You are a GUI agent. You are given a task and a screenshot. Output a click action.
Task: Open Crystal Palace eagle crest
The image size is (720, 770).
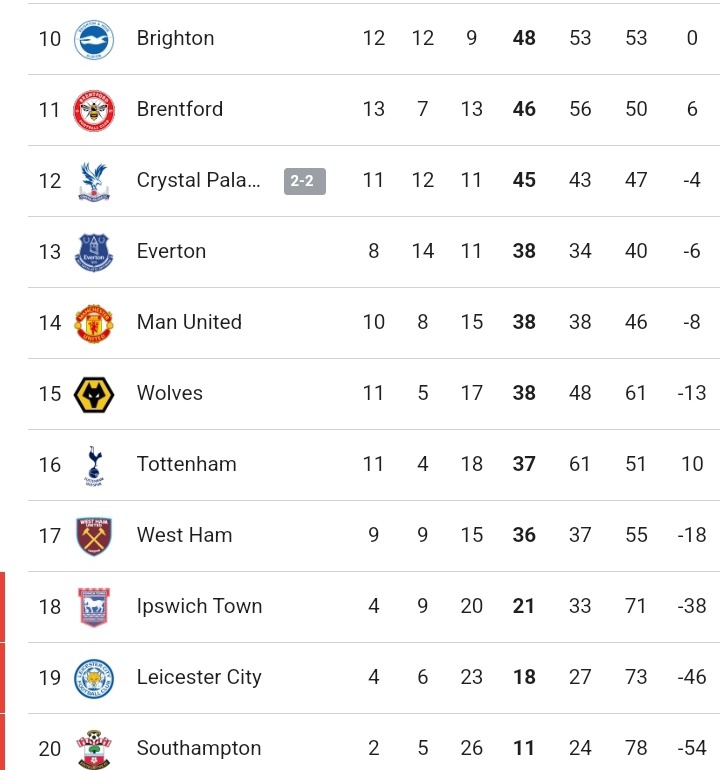(94, 182)
